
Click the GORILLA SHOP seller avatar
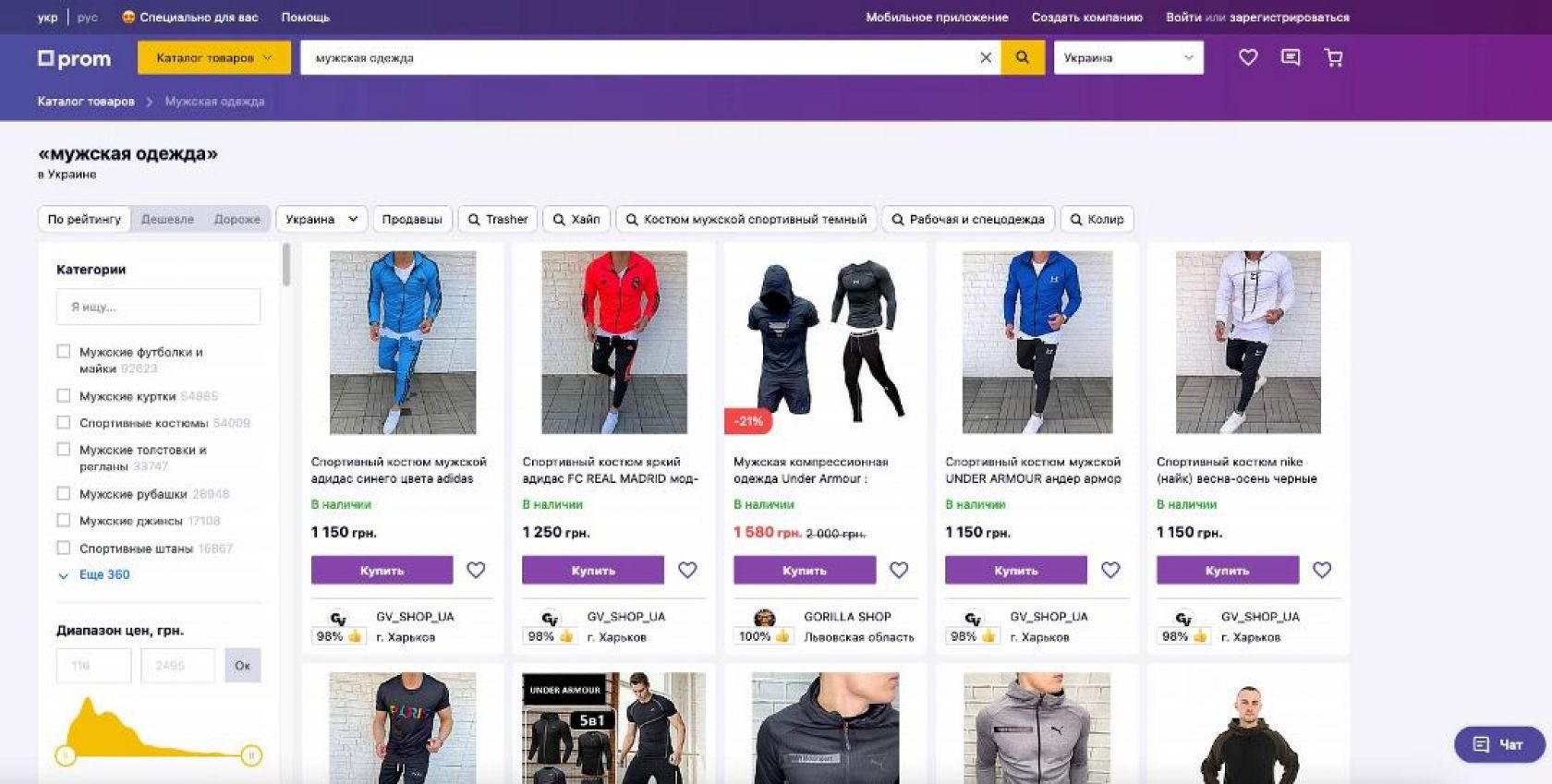(x=764, y=617)
